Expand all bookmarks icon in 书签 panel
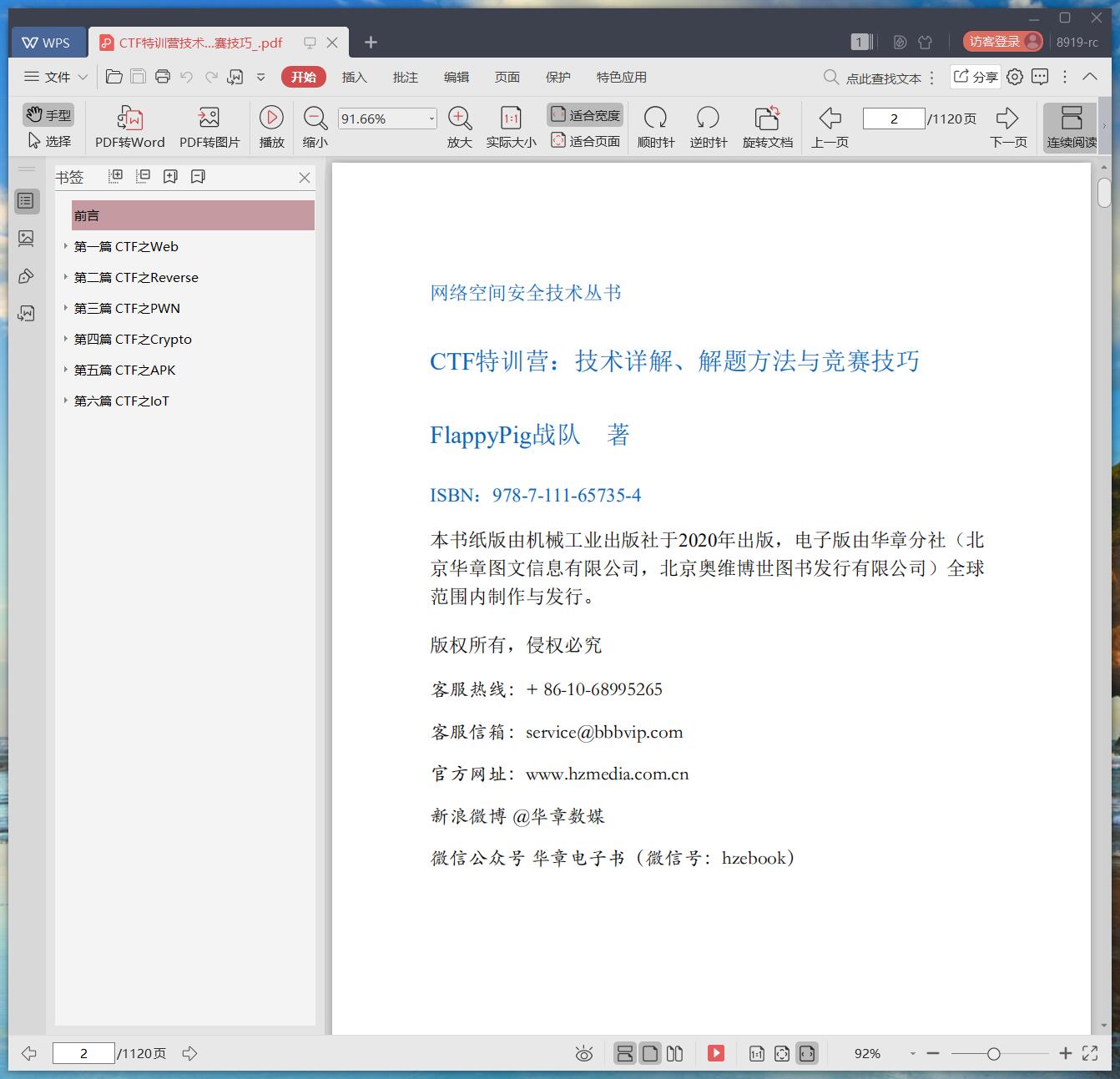 tap(116, 176)
